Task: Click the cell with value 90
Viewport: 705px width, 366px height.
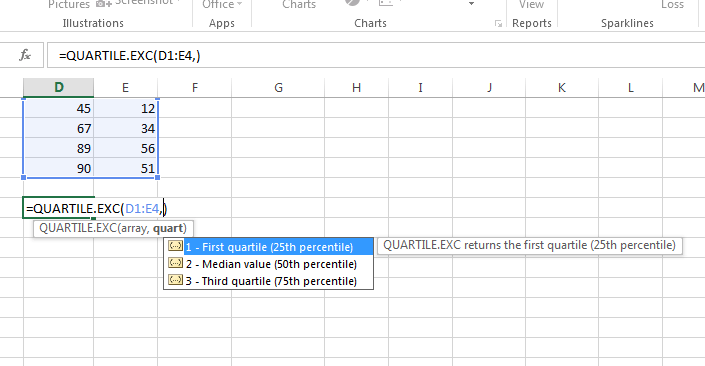Action: (x=59, y=168)
